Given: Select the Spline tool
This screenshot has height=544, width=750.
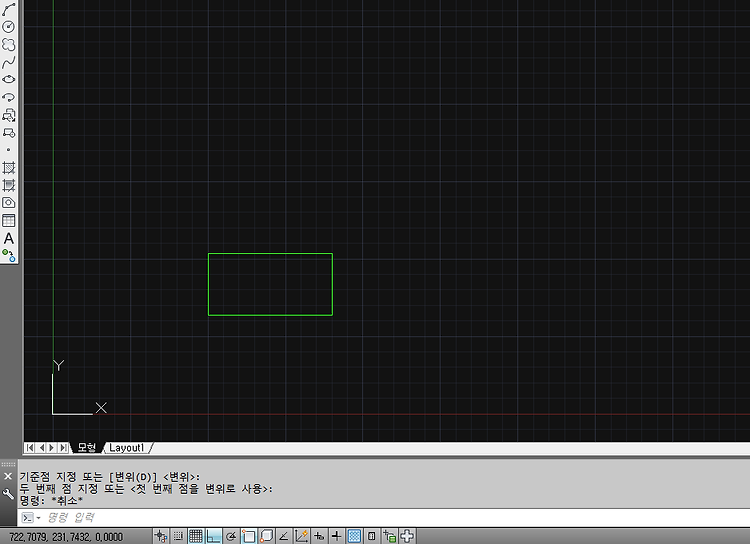Looking at the screenshot, I should 9,62.
